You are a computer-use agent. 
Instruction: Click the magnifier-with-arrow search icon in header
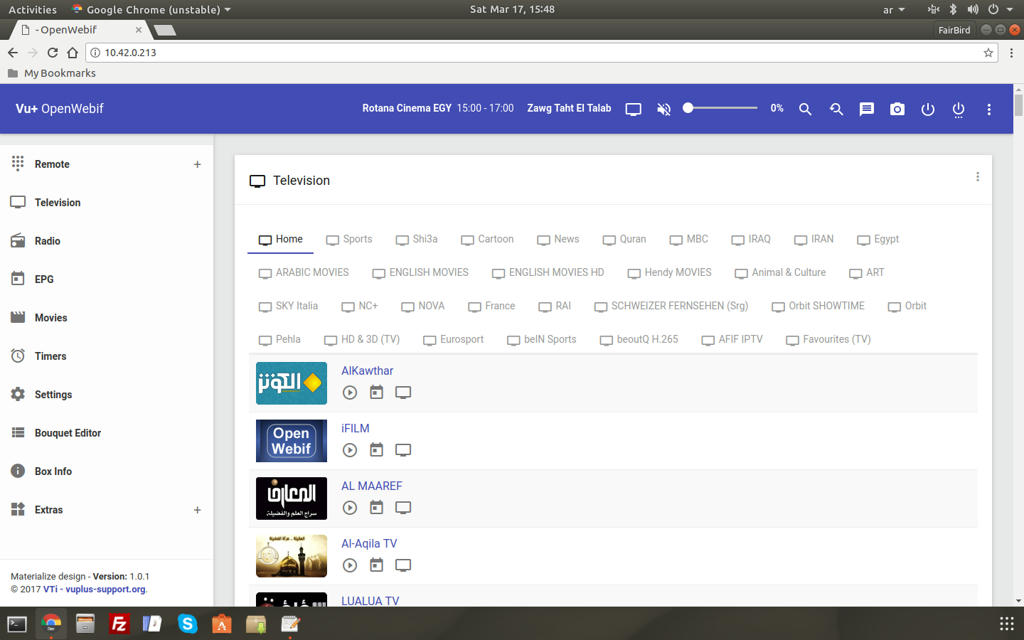point(836,109)
